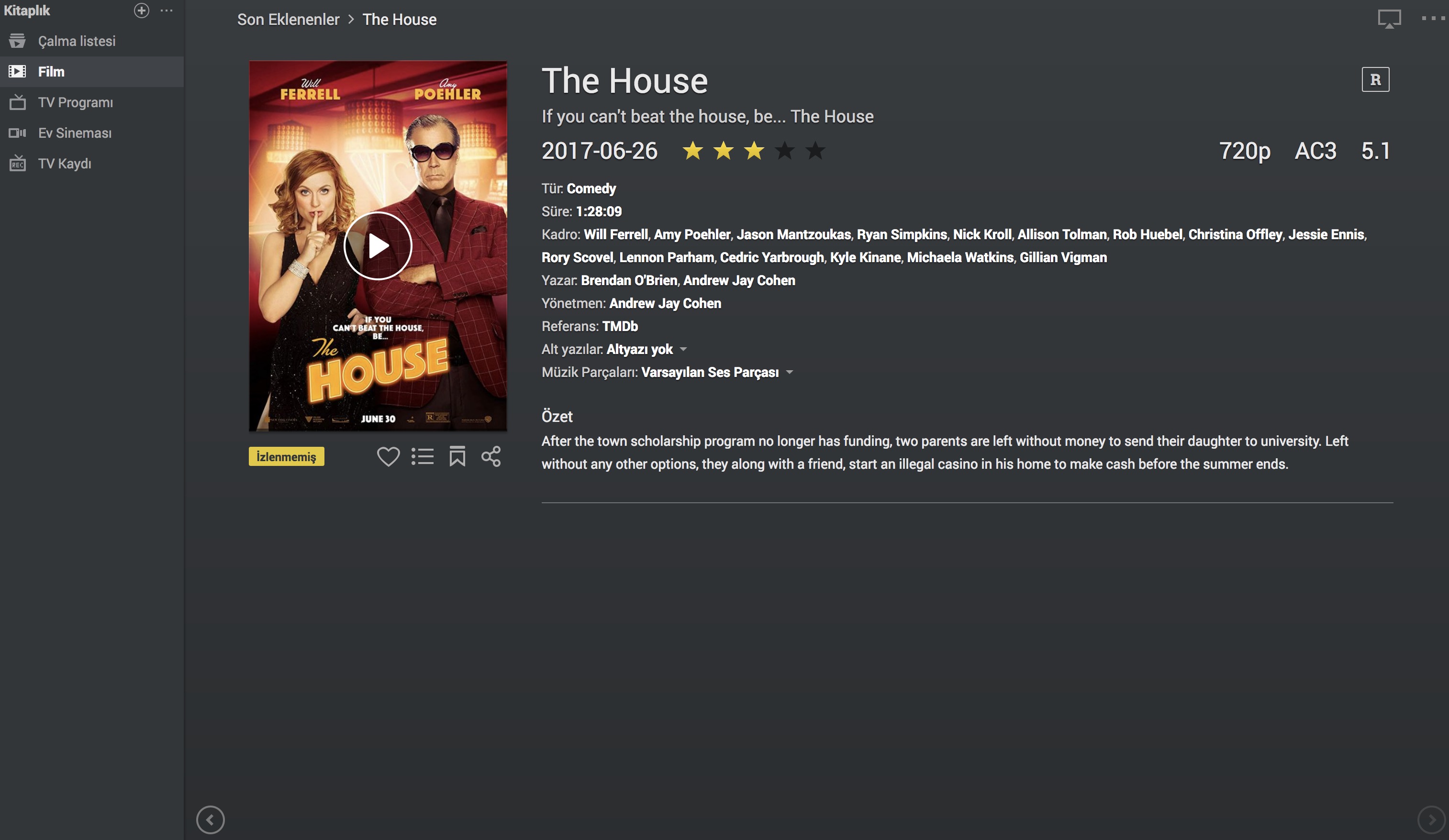The width and height of the screenshot is (1449, 840).
Task: Expand the Alt yazılar subtitle dropdown
Action: click(683, 349)
